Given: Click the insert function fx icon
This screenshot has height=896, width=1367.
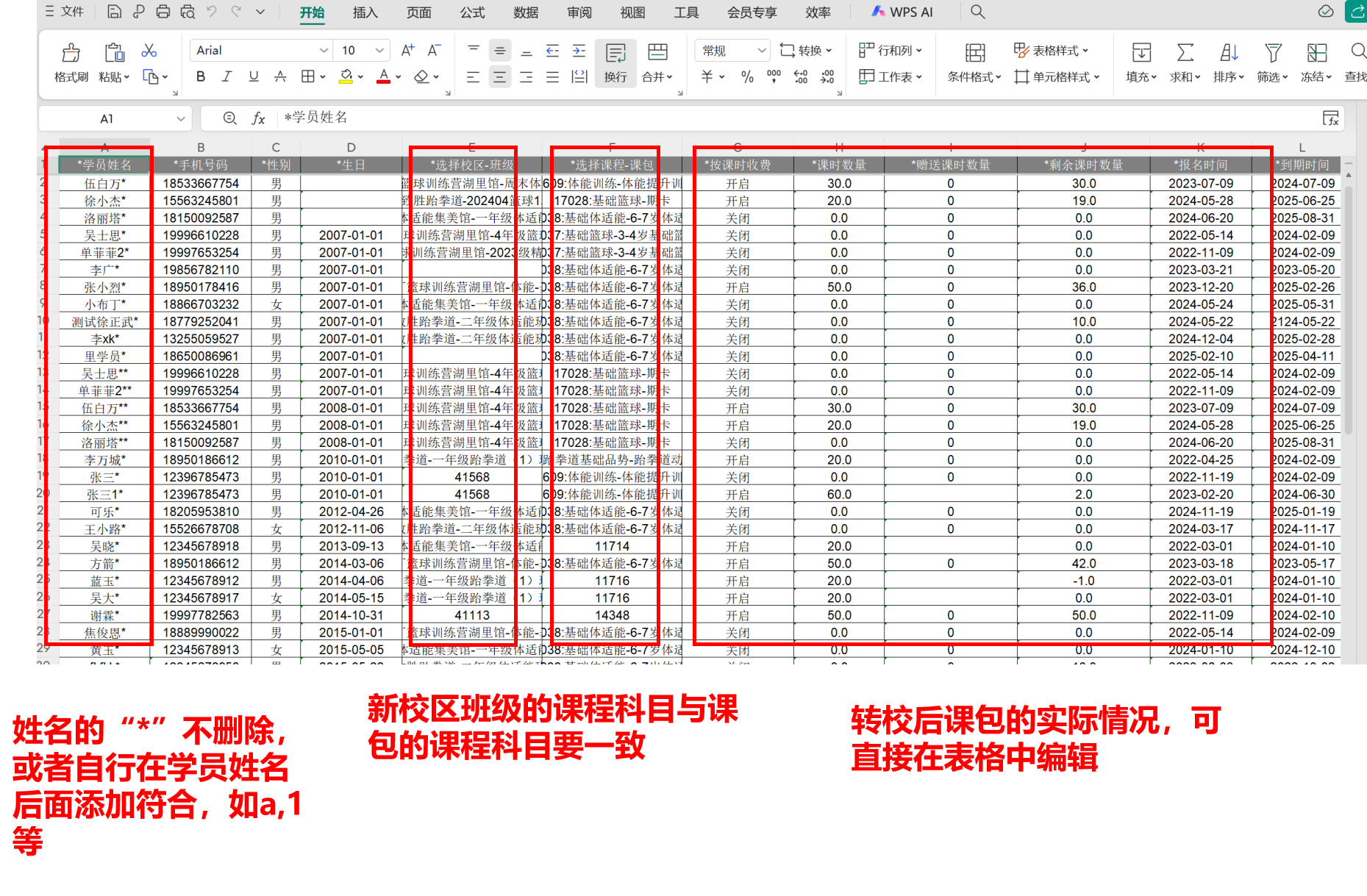Looking at the screenshot, I should [x=258, y=118].
